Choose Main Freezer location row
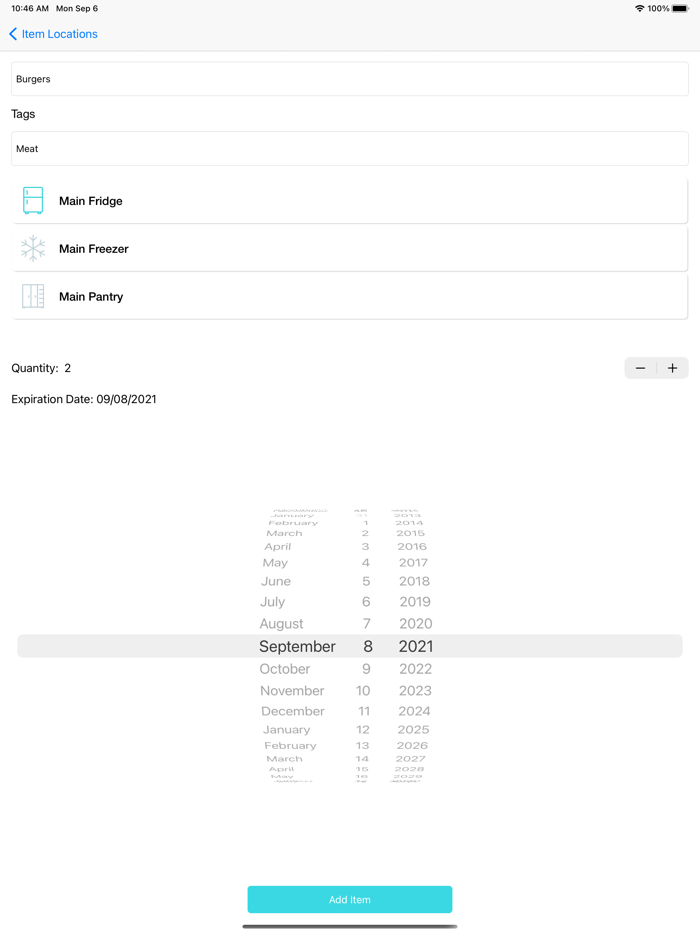This screenshot has height=934, width=700. coord(350,249)
